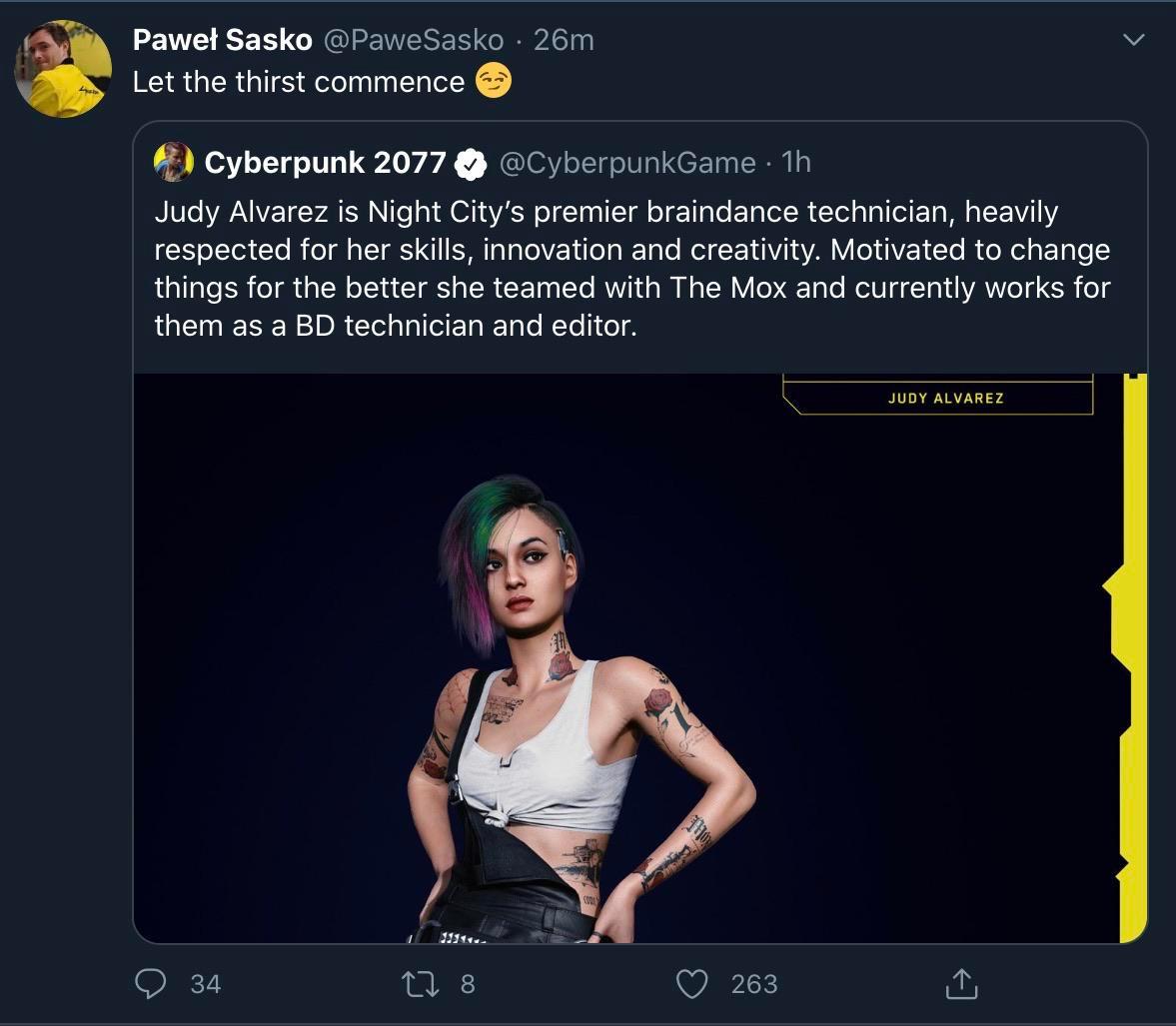Click the verified badge next to Cyberpunk 2077
This screenshot has height=1026, width=1176.
pyautogui.click(x=471, y=163)
